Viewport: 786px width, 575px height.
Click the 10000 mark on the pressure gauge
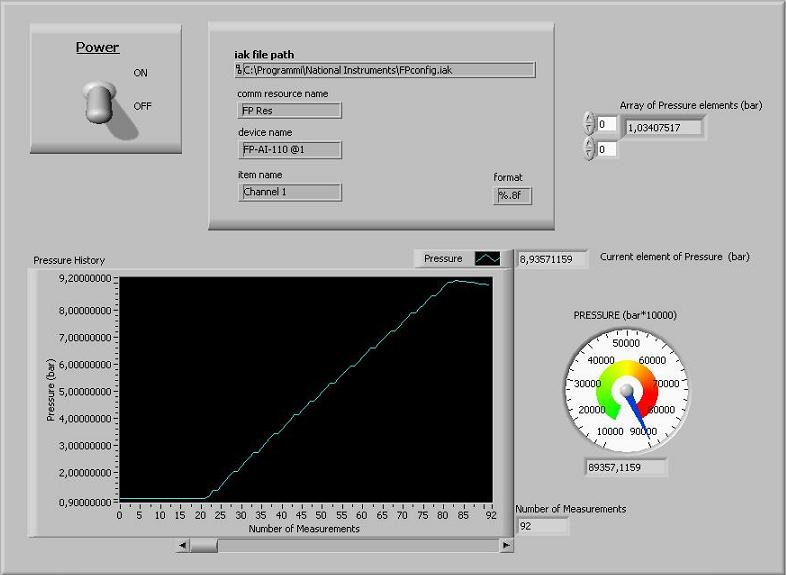pos(610,431)
